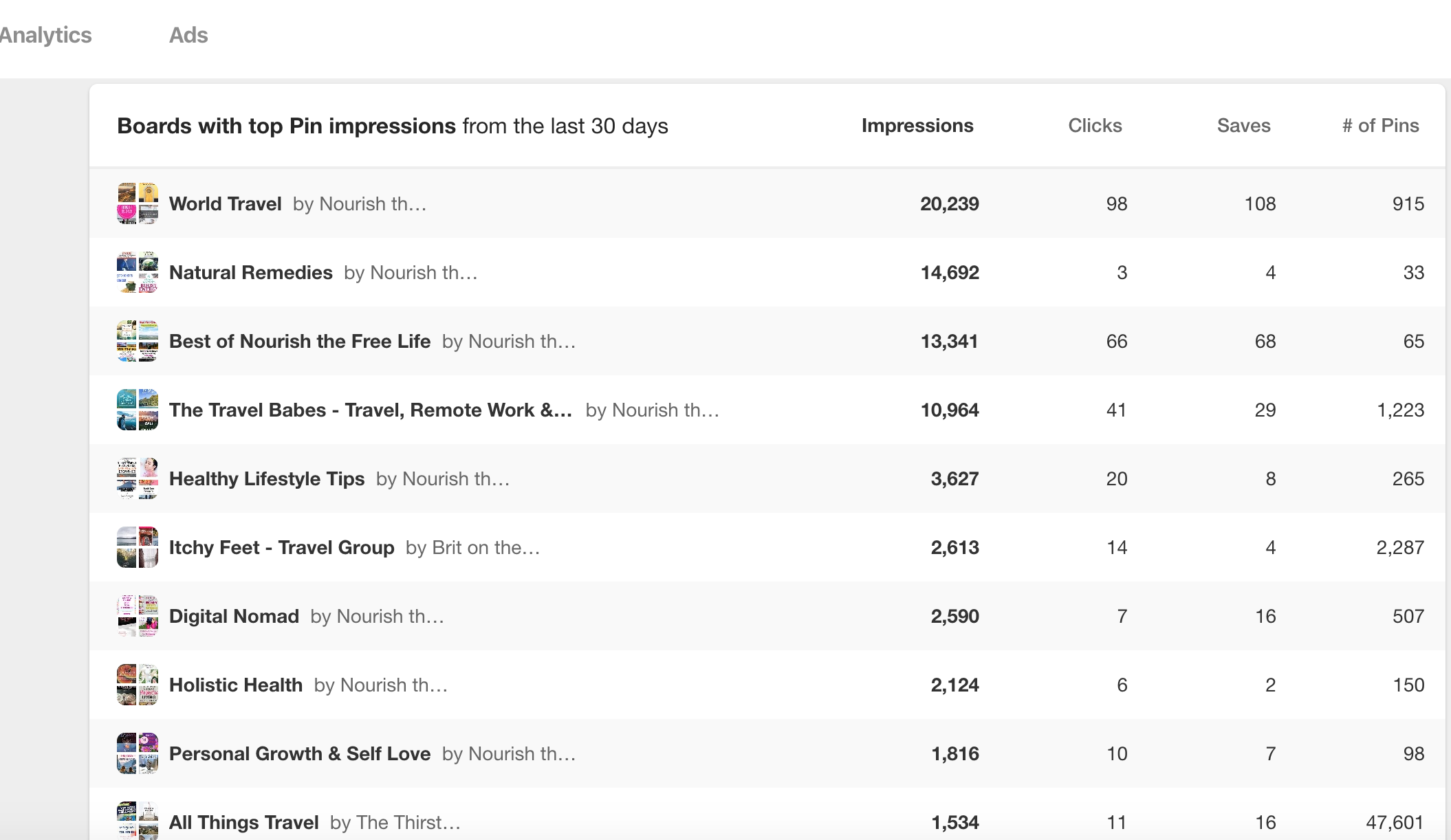Open the Digital Nomad board link
This screenshot has width=1451, height=840.
coord(234,617)
